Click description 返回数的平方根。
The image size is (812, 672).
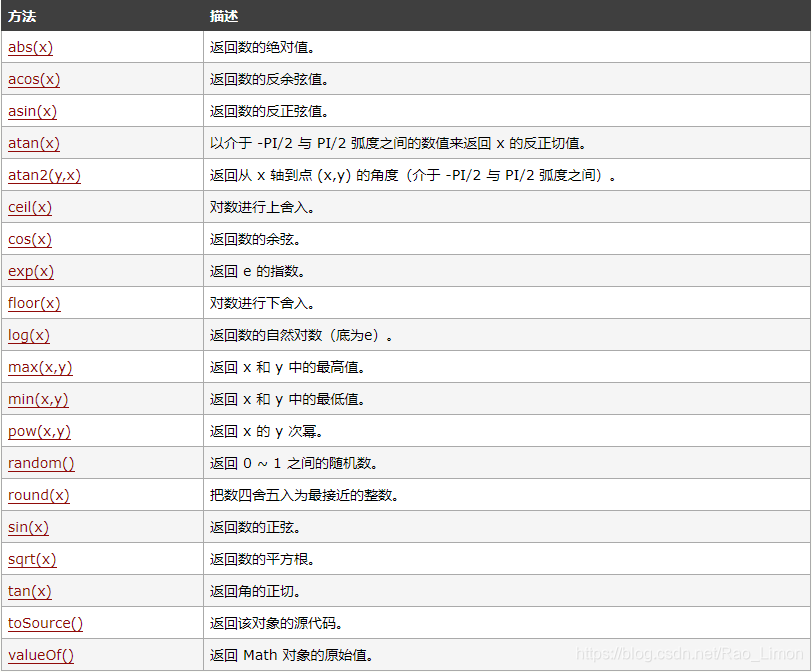[262, 560]
